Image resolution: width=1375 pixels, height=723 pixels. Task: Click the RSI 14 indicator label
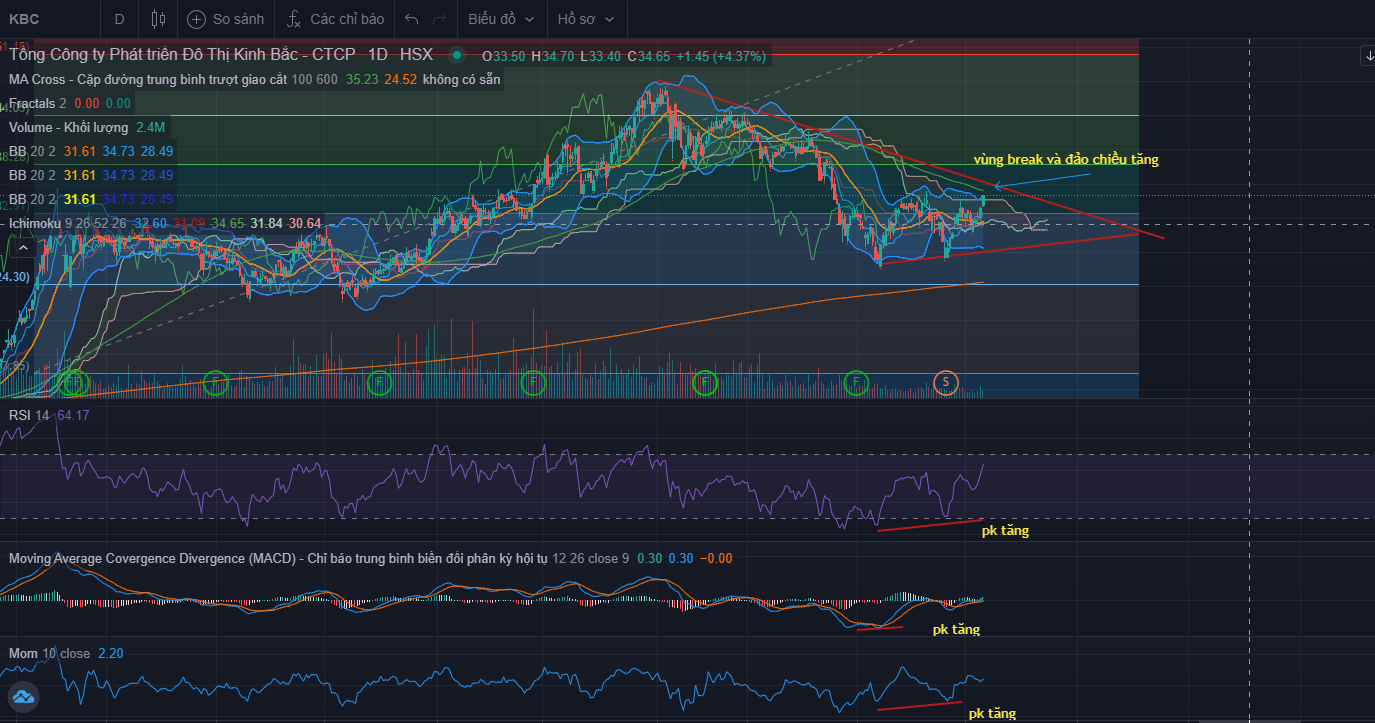click(x=29, y=415)
